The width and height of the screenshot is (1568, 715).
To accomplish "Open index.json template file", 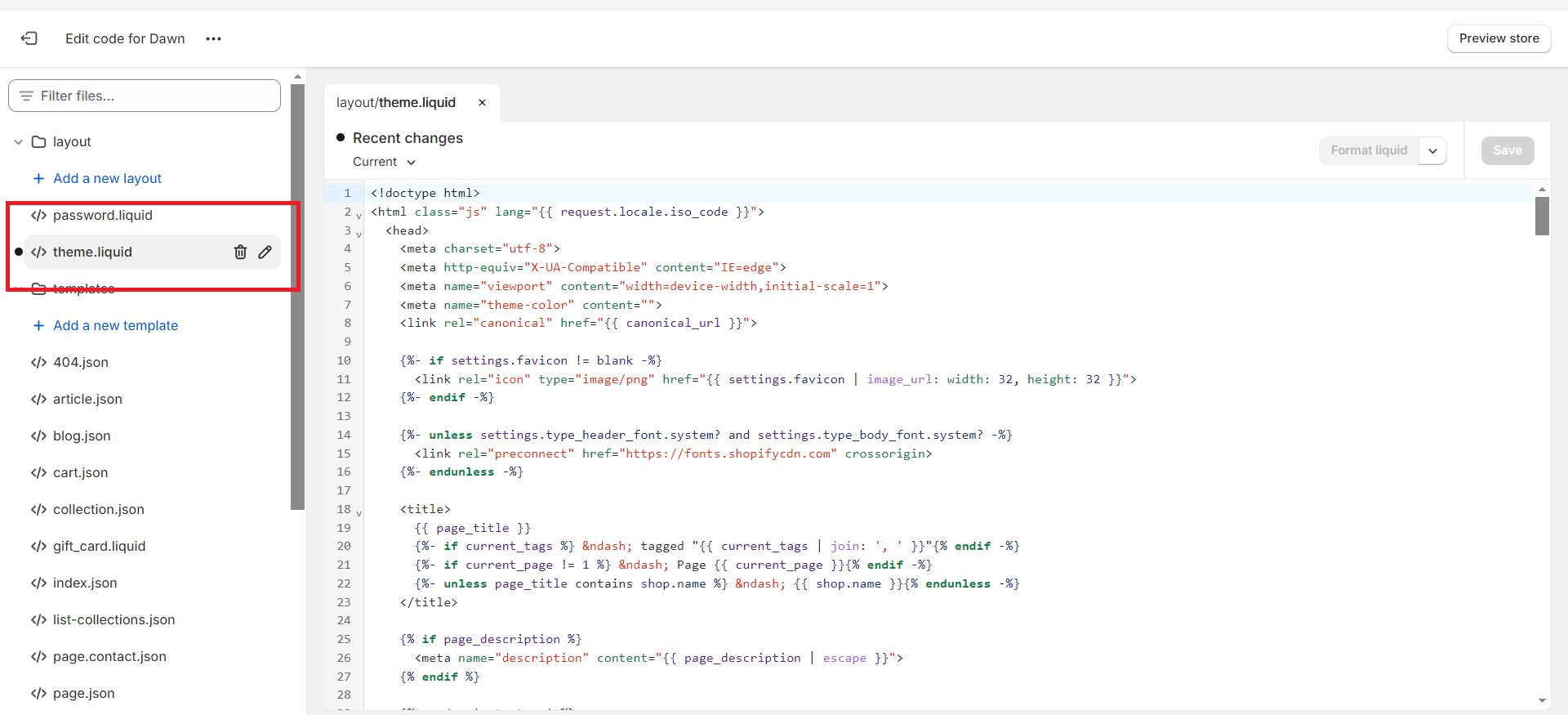I will [x=85, y=583].
